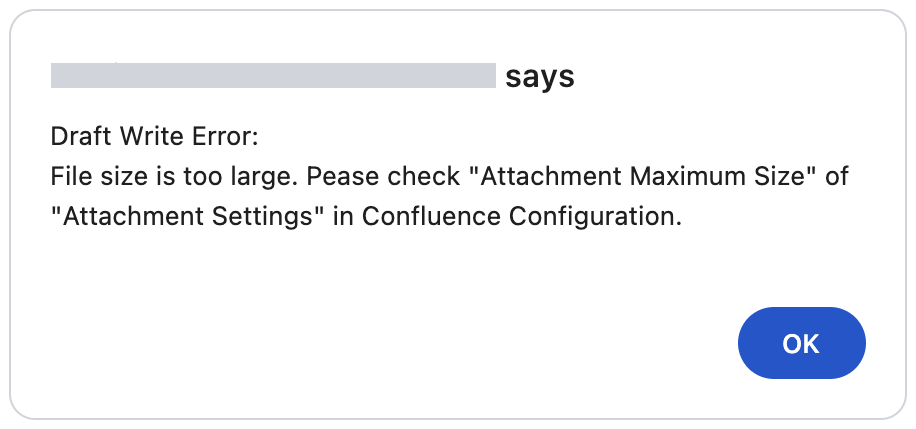Click the word "Draft" in the error
Screen dimensions: 916x429
coord(78,136)
